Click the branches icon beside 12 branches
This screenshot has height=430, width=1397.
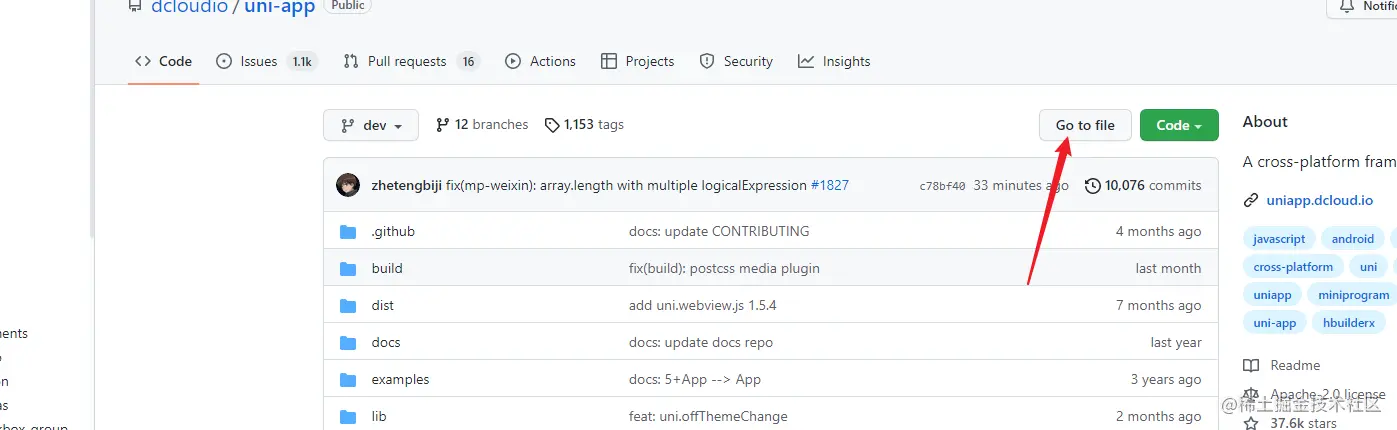pos(443,125)
